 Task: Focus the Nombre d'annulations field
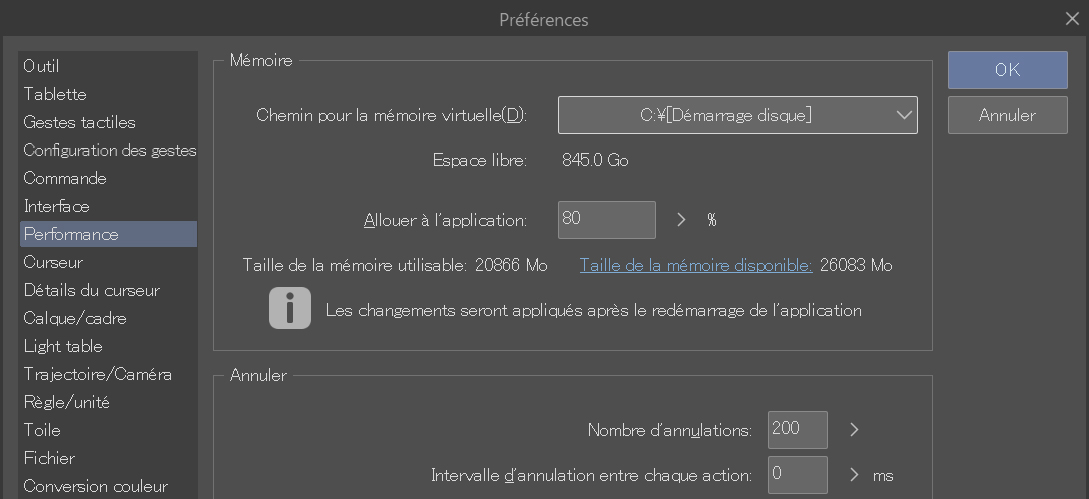coord(797,430)
